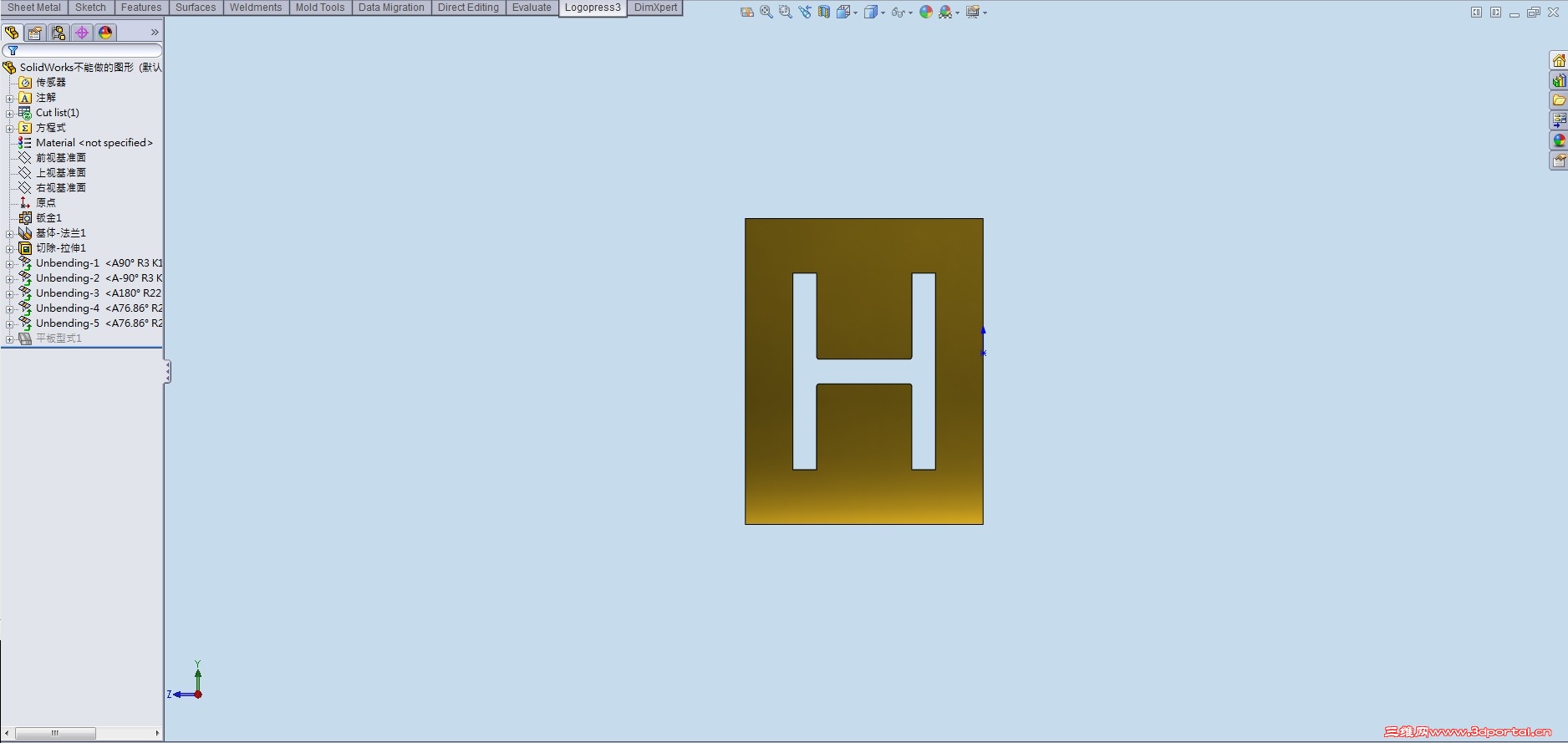Expand the 切除-拉伸1 feature
Viewport: 1568px width, 743px height.
point(9,248)
